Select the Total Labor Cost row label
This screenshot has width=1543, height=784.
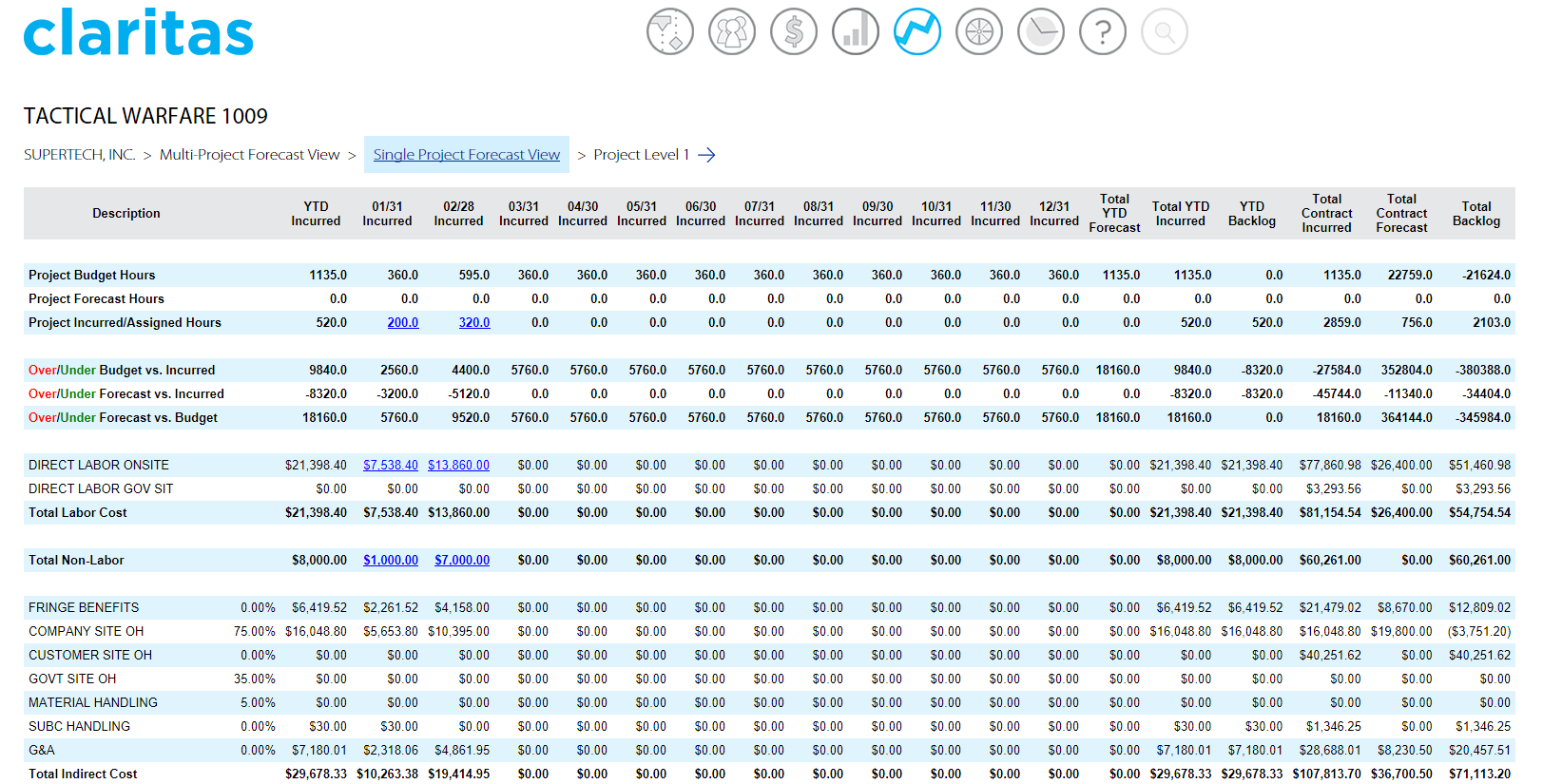78,512
